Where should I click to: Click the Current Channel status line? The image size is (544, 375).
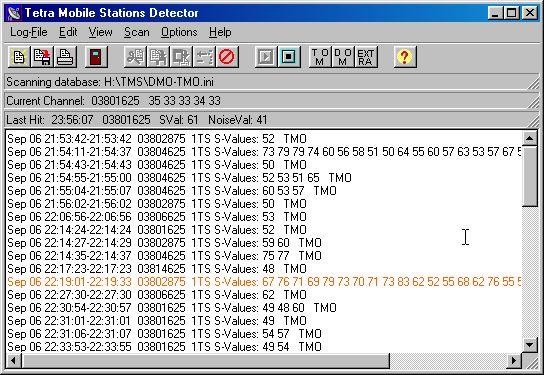272,101
